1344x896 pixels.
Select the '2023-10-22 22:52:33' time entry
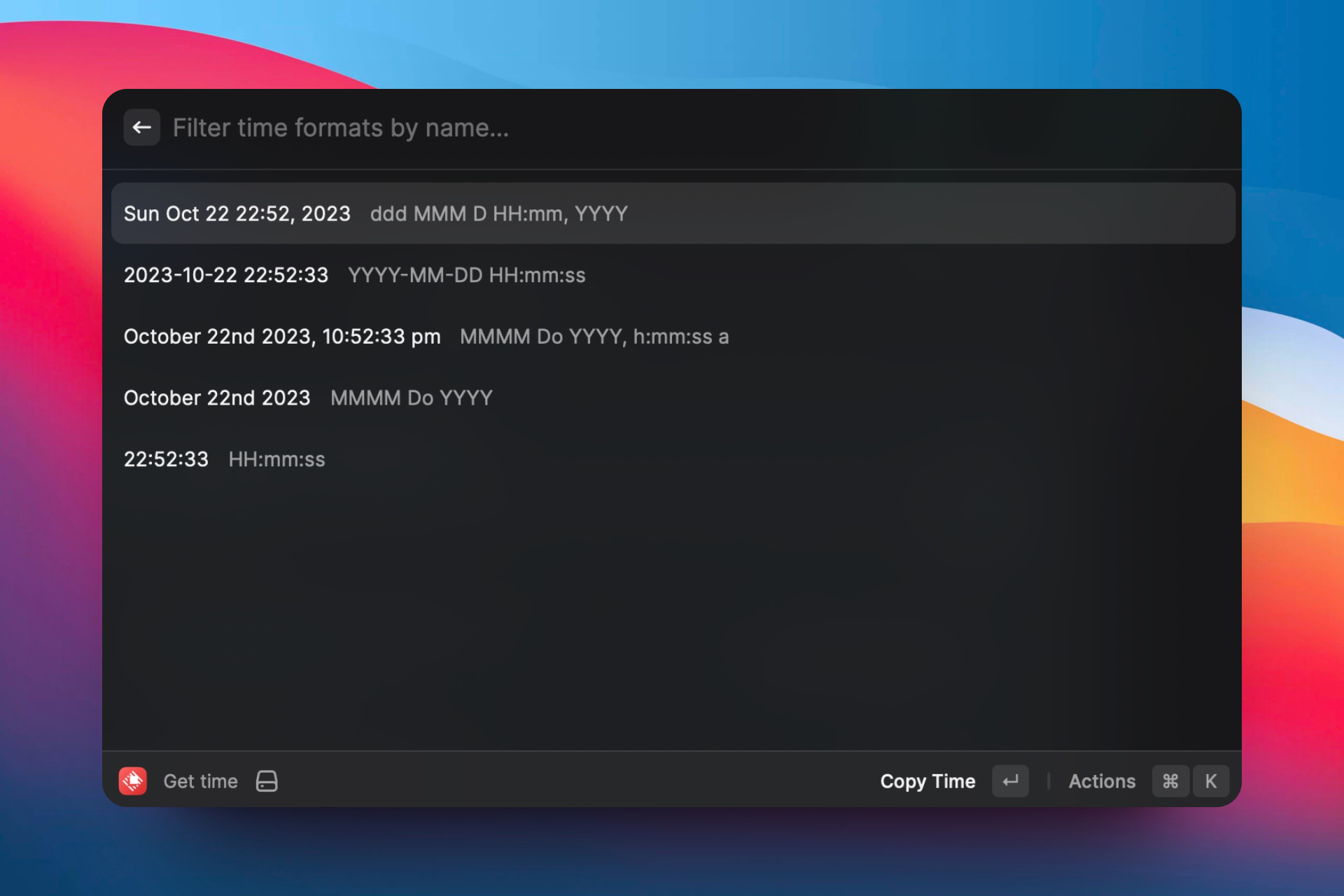point(225,275)
